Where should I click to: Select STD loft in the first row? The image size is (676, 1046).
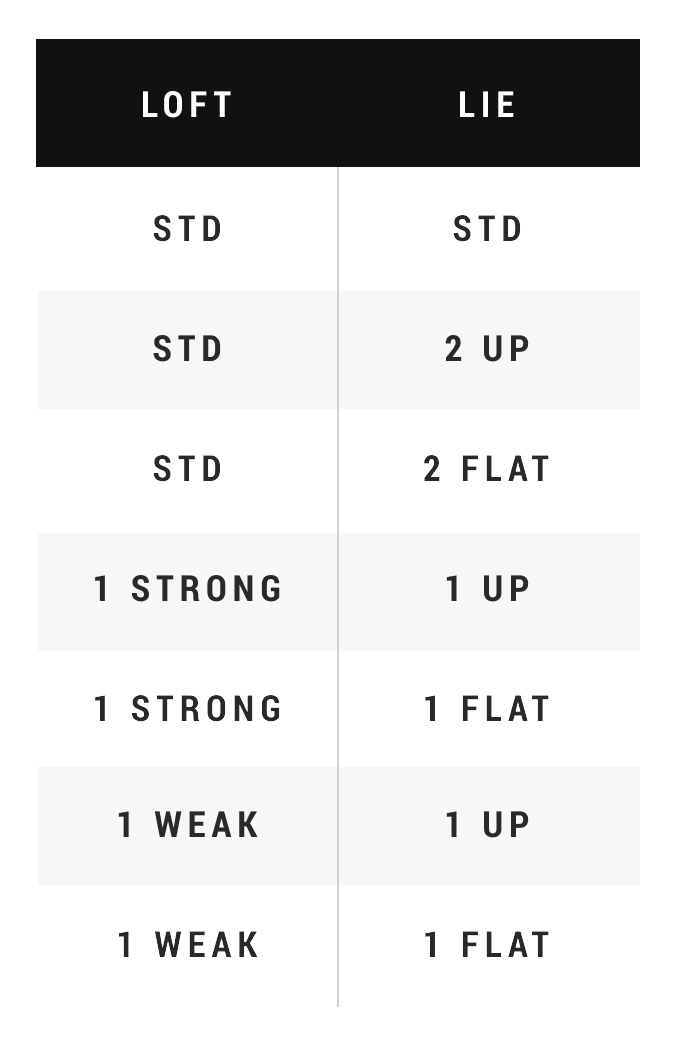188,229
